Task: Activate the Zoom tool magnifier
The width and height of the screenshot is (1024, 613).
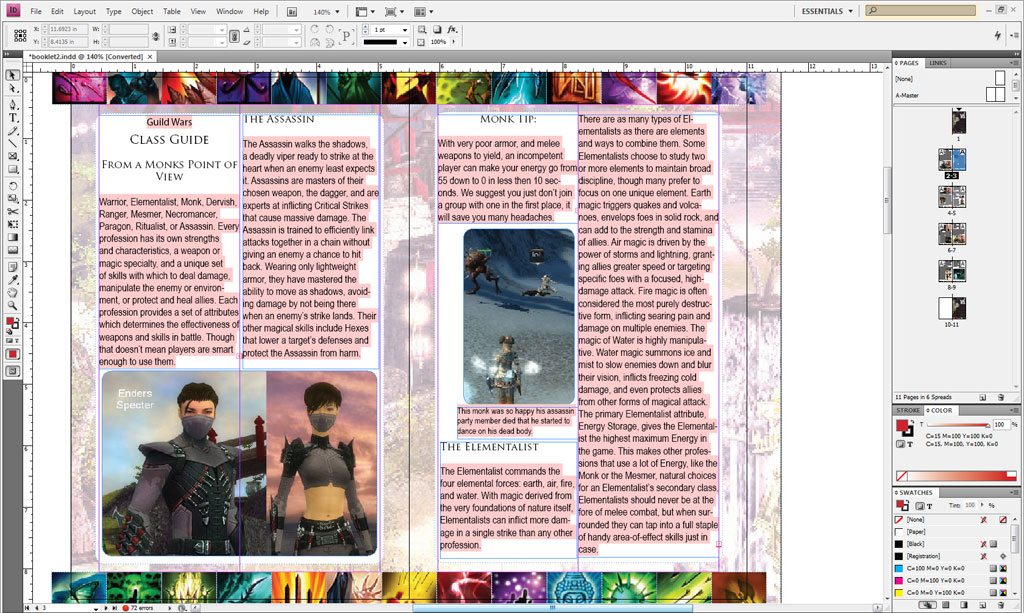Action: coord(13,305)
